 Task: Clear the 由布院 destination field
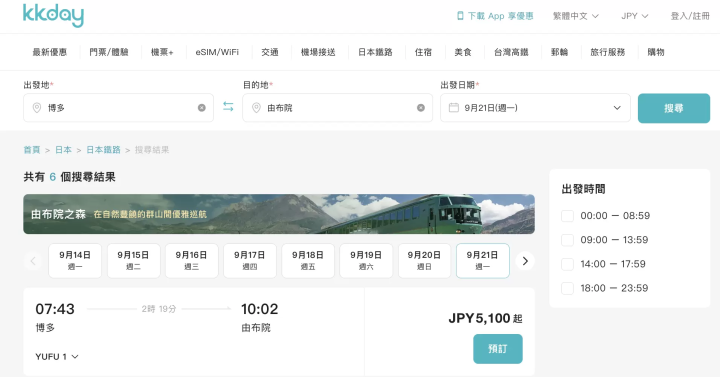tap(421, 108)
